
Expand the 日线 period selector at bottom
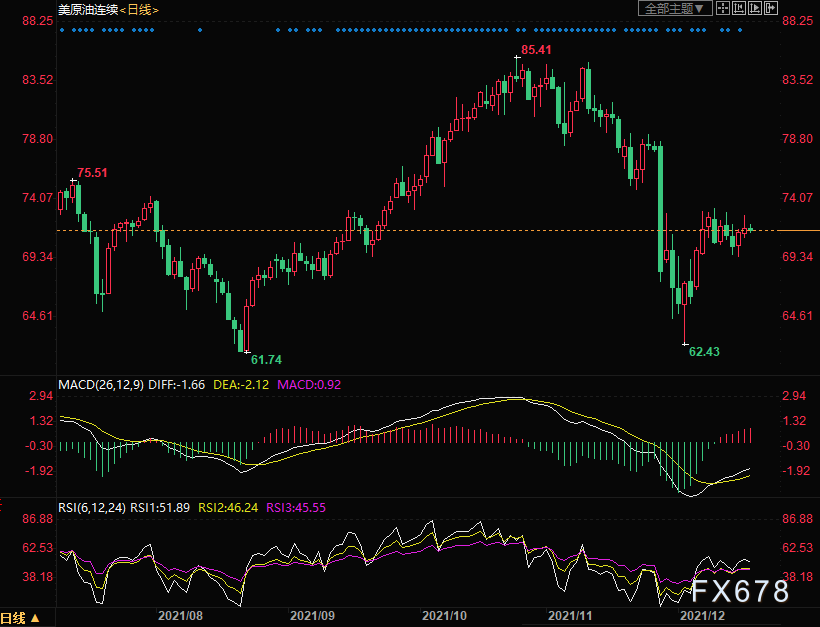[20, 619]
